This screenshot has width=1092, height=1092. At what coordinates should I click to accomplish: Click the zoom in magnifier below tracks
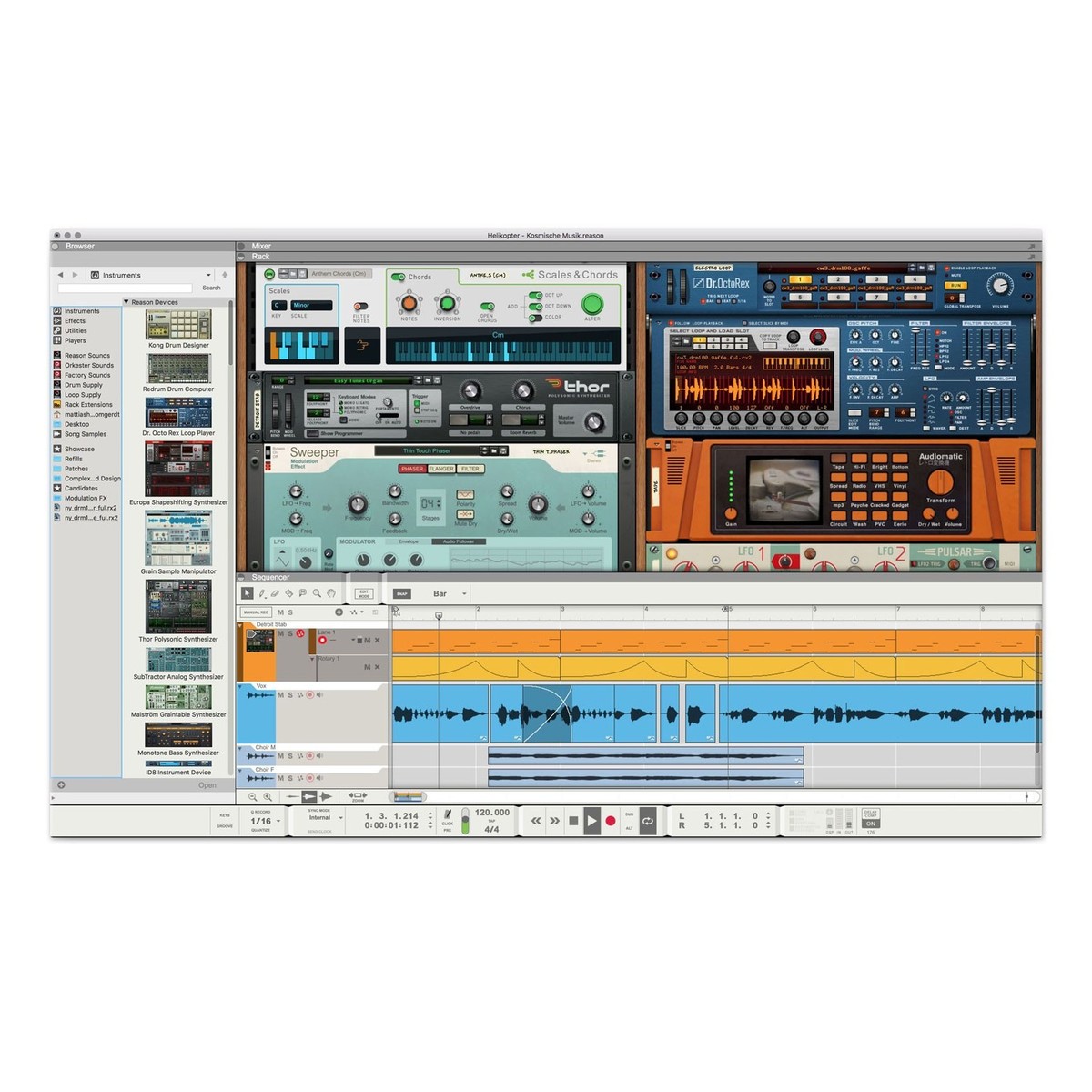pyautogui.click(x=268, y=796)
